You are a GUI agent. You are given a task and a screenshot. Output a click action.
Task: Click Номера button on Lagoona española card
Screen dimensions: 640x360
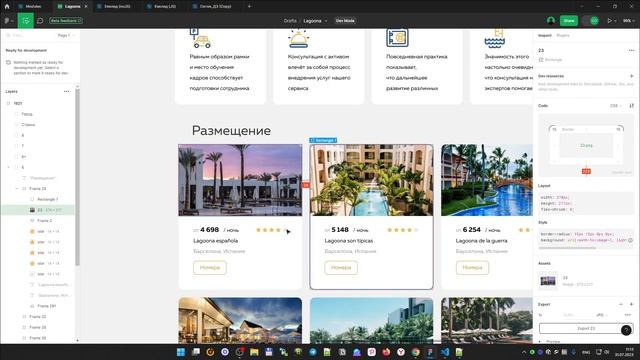[x=210, y=268]
